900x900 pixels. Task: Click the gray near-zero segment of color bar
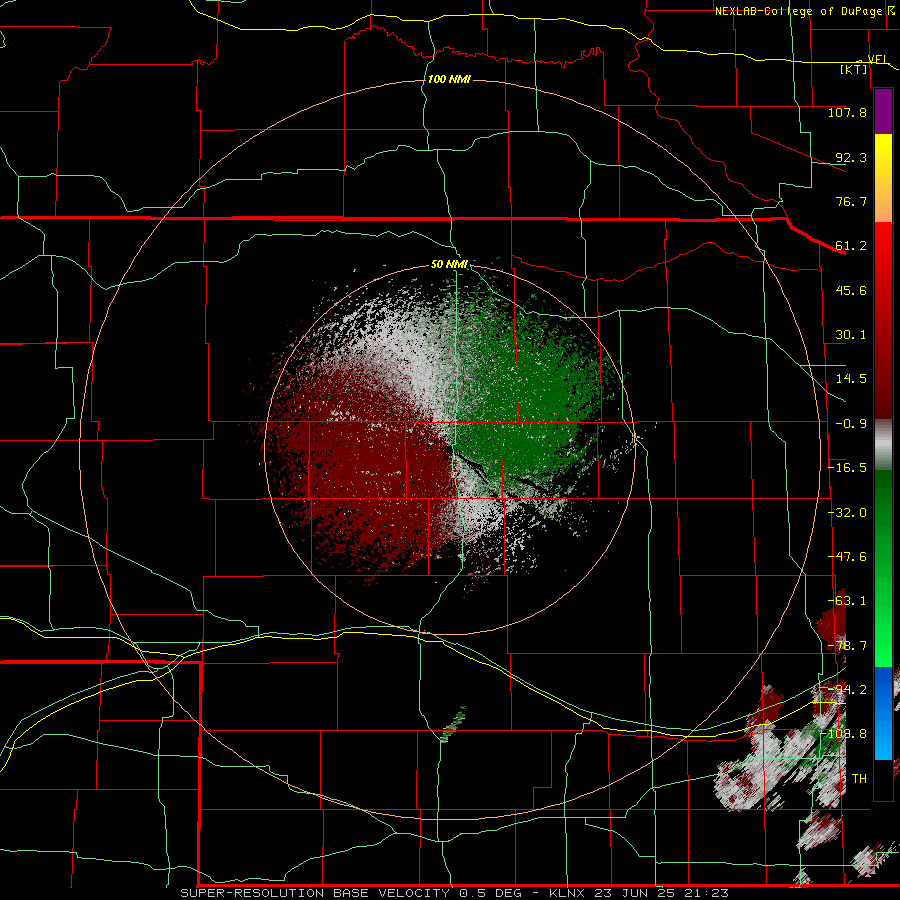(883, 445)
